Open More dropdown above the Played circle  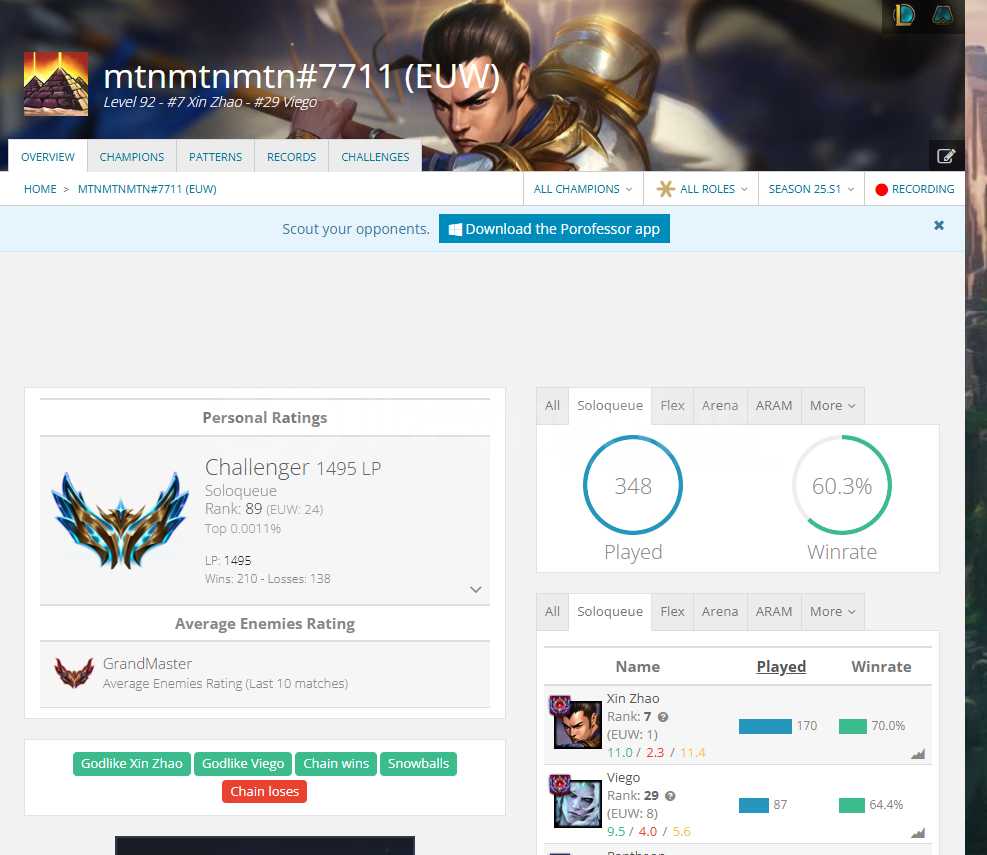(833, 405)
